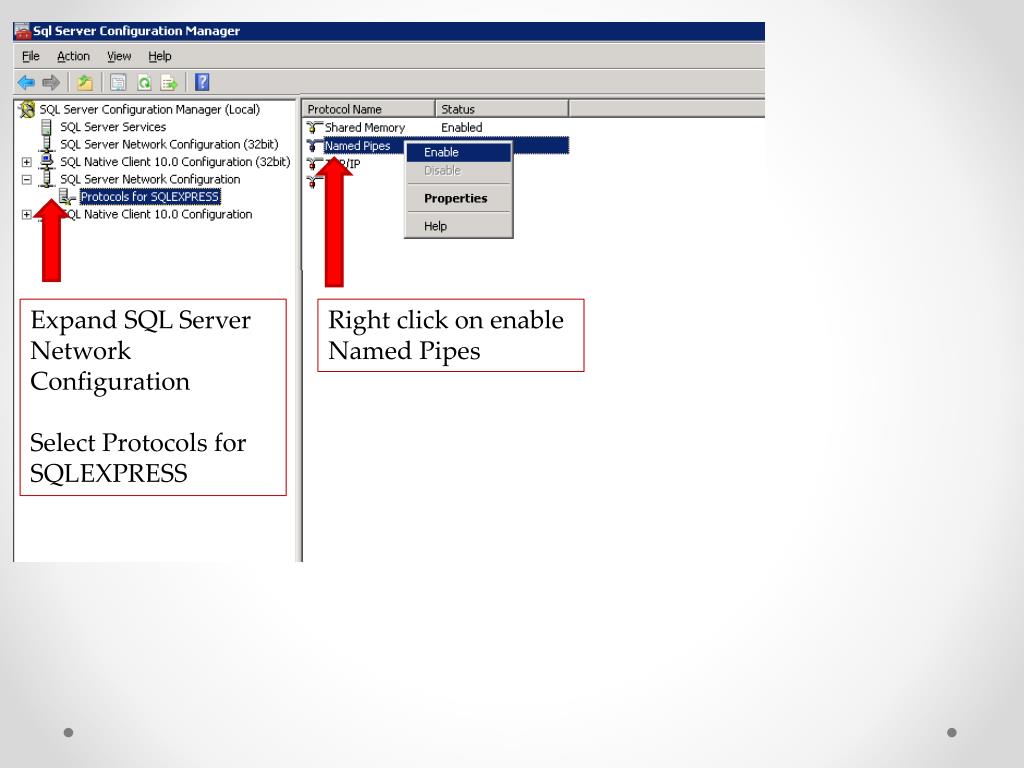Click the TCP/IP protocol row icon
The height and width of the screenshot is (768, 1024).
click(314, 163)
